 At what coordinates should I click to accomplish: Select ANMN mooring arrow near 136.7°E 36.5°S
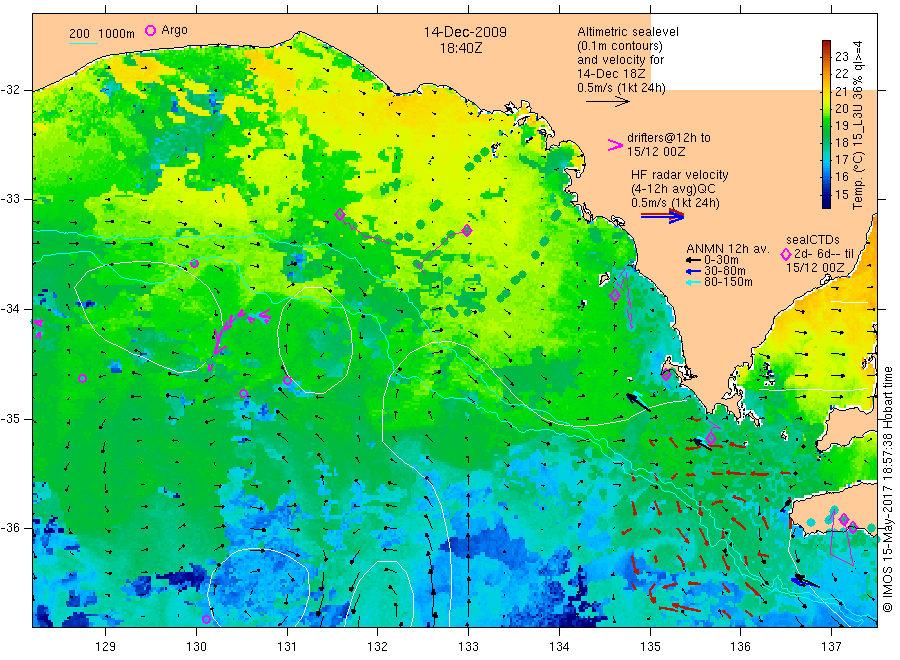[807, 581]
